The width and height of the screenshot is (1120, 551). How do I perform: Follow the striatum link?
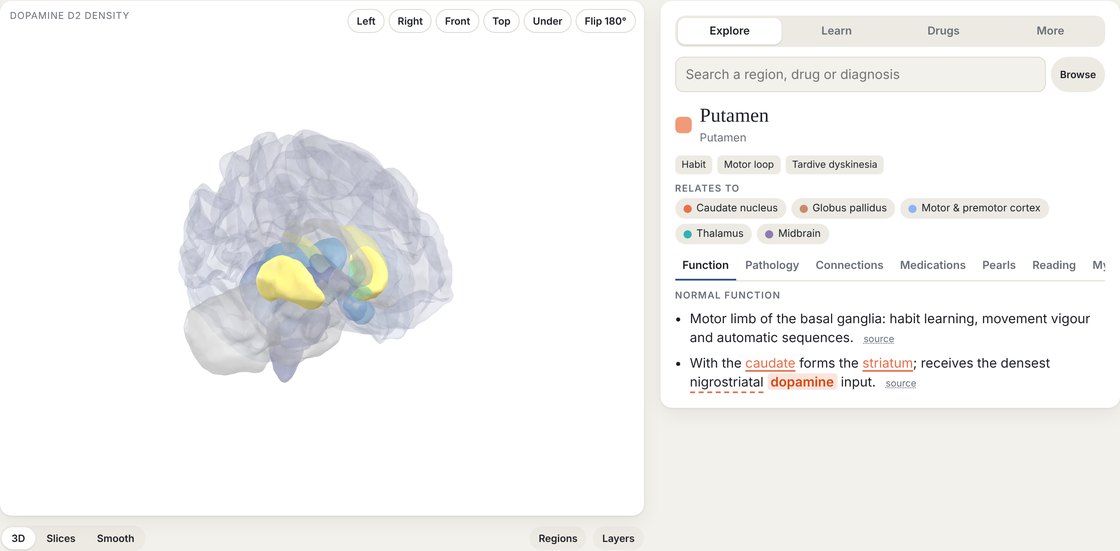(887, 363)
